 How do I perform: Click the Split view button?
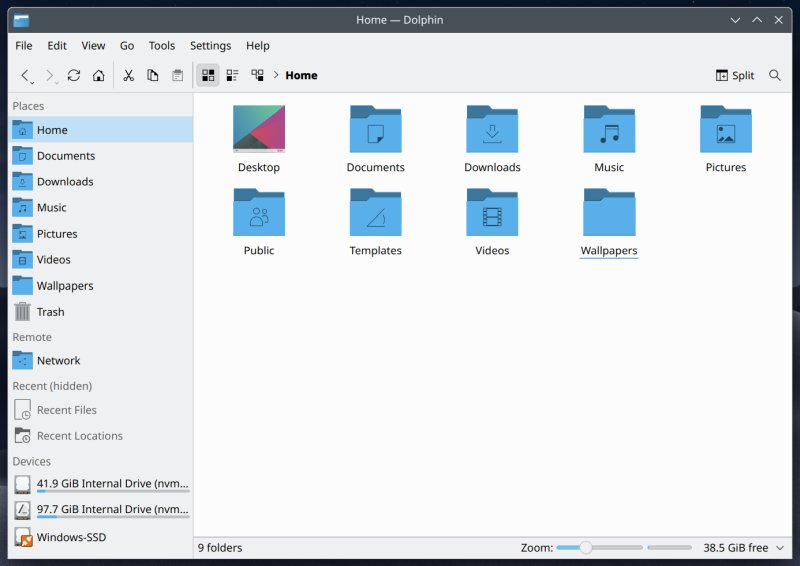pyautogui.click(x=735, y=75)
